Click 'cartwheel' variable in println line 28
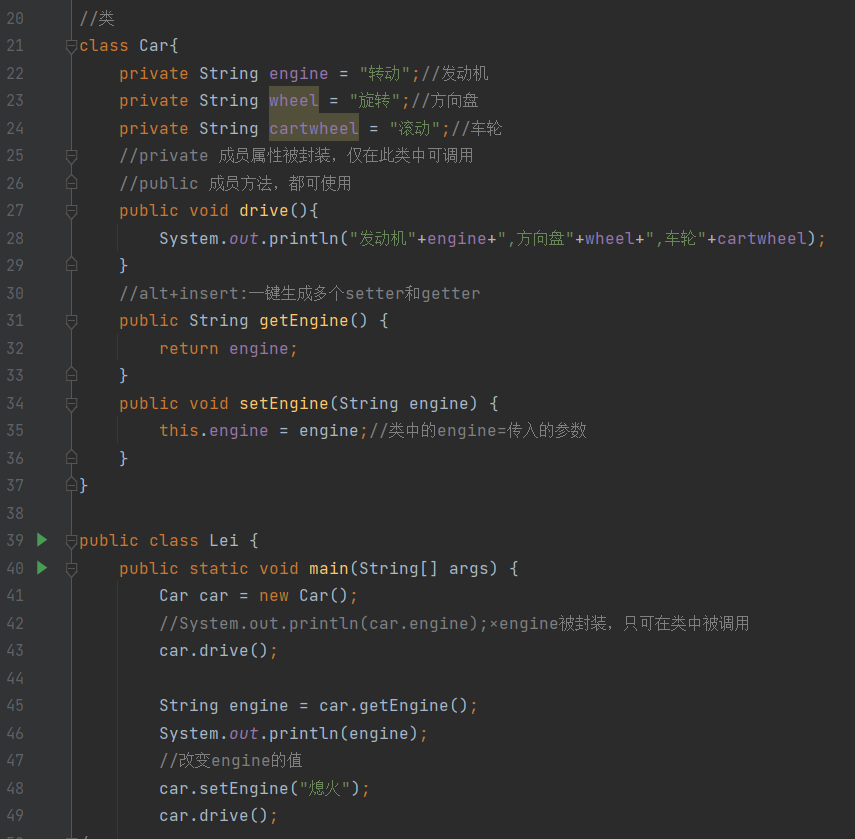Viewport: 855px width, 839px height. 761,238
